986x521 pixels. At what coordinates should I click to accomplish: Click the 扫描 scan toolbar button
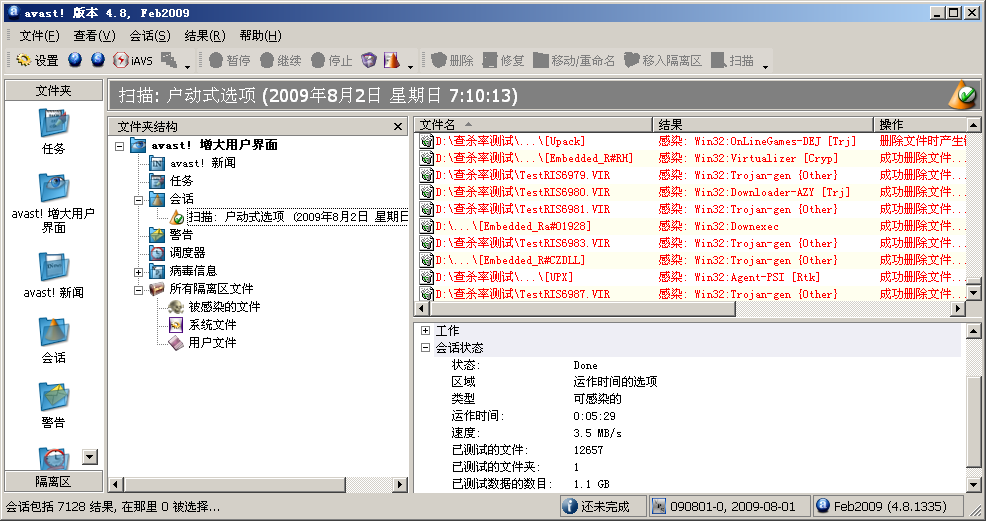(x=733, y=60)
